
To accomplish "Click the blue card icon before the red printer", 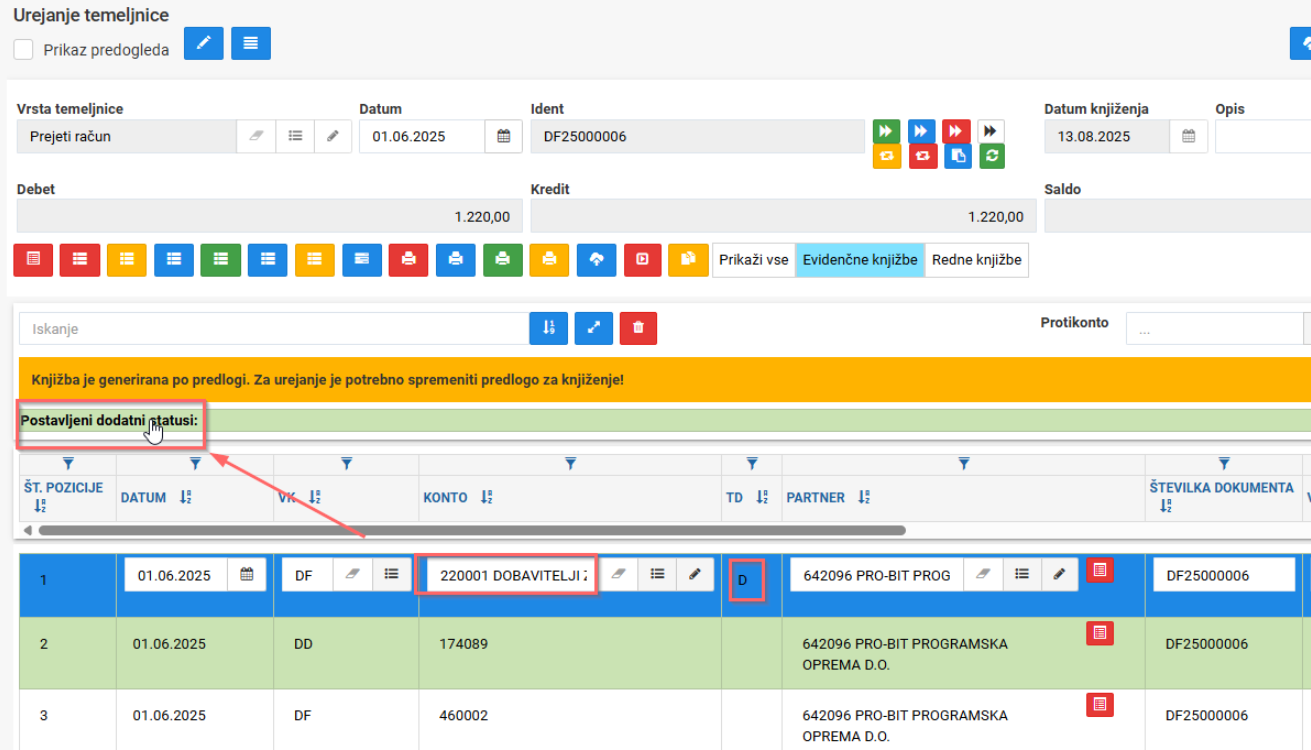I will click(x=361, y=260).
